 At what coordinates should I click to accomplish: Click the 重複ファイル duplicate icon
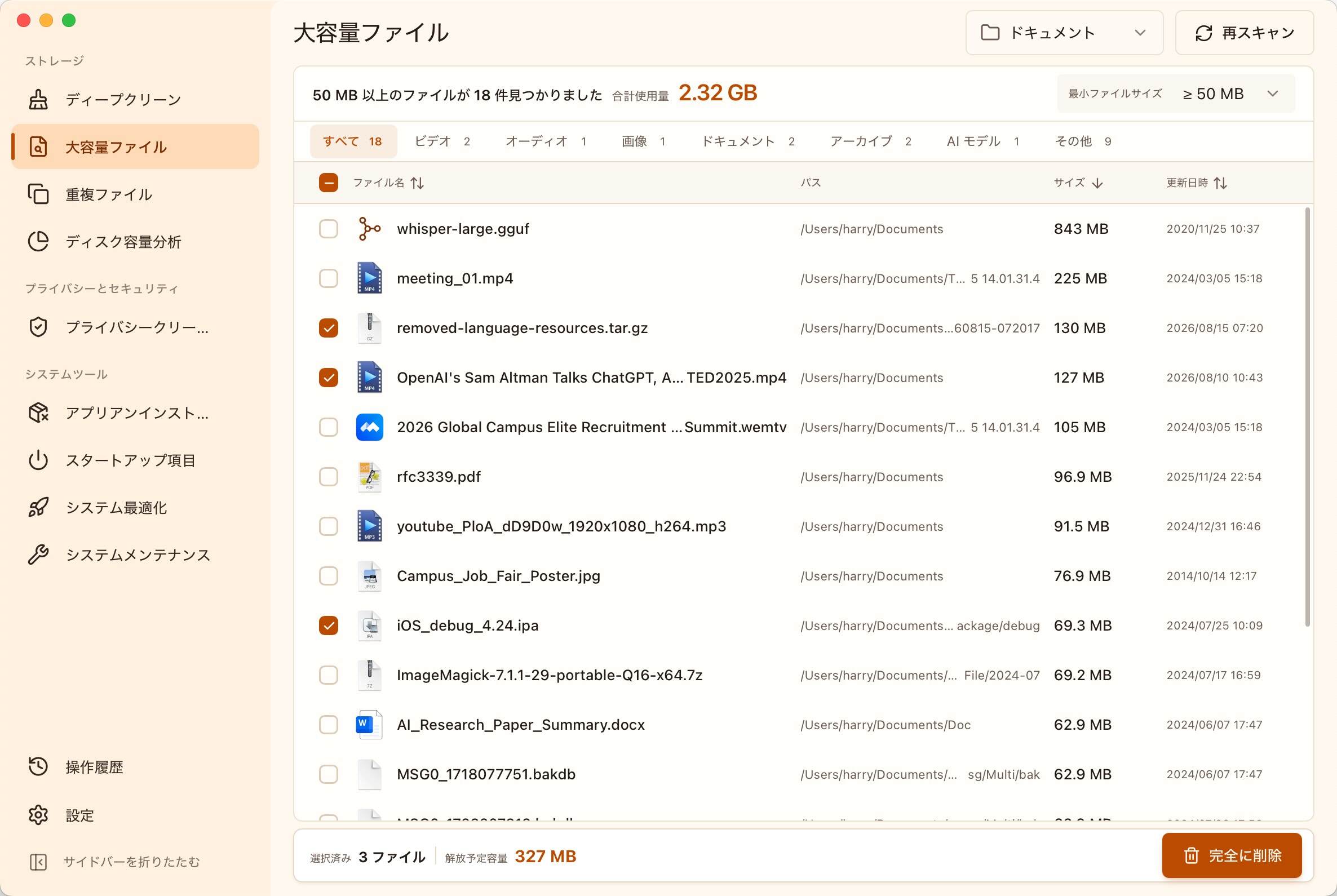click(38, 194)
